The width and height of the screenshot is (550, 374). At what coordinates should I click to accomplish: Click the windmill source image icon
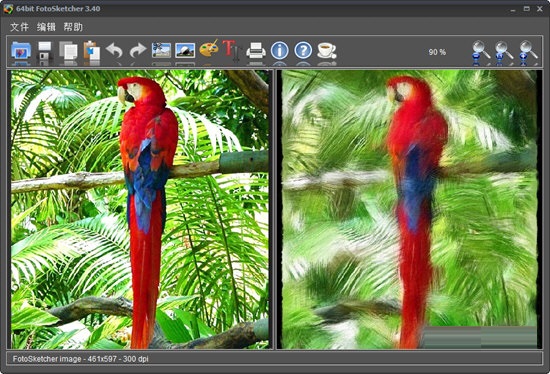[x=161, y=50]
